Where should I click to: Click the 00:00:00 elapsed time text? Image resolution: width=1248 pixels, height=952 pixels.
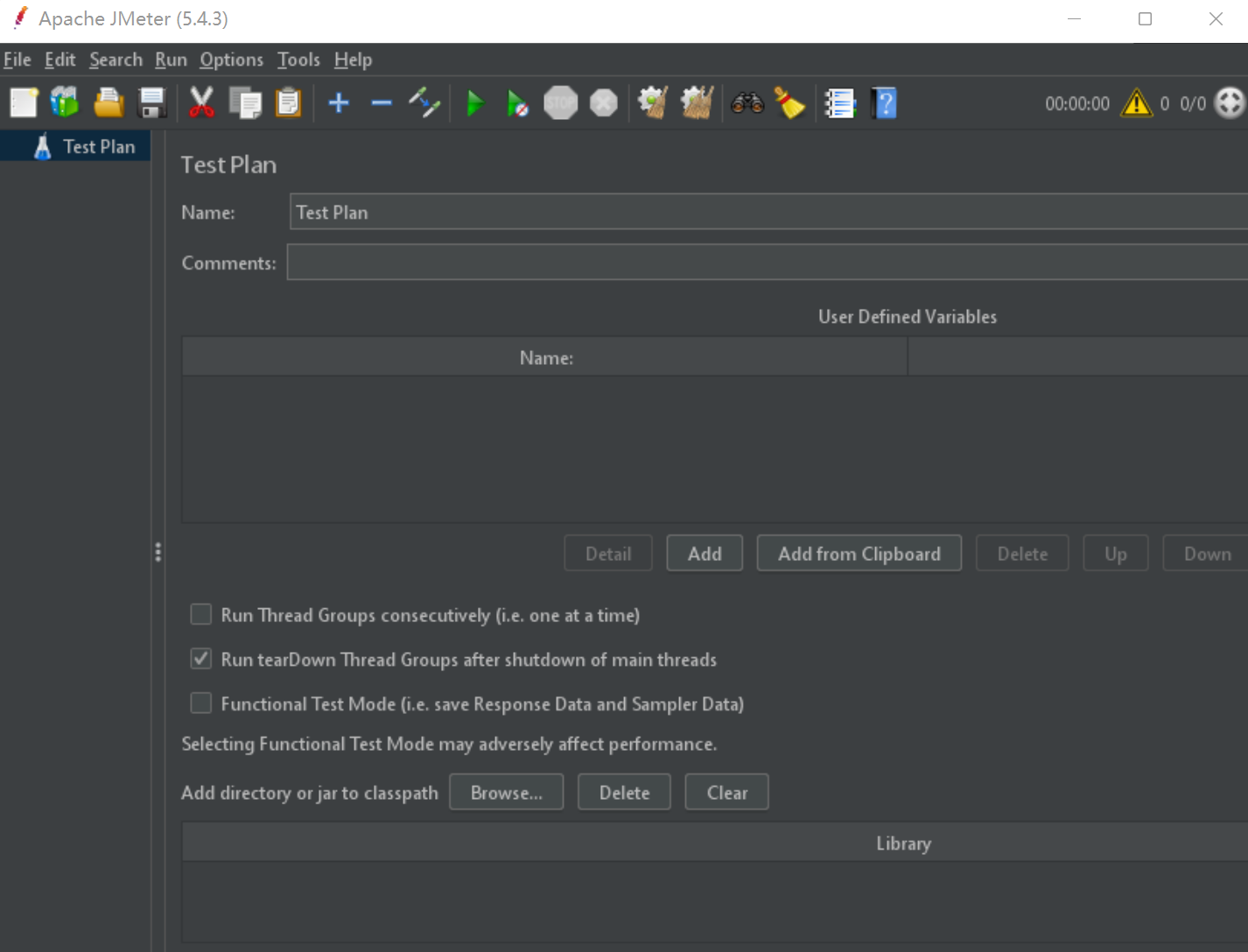[1077, 103]
